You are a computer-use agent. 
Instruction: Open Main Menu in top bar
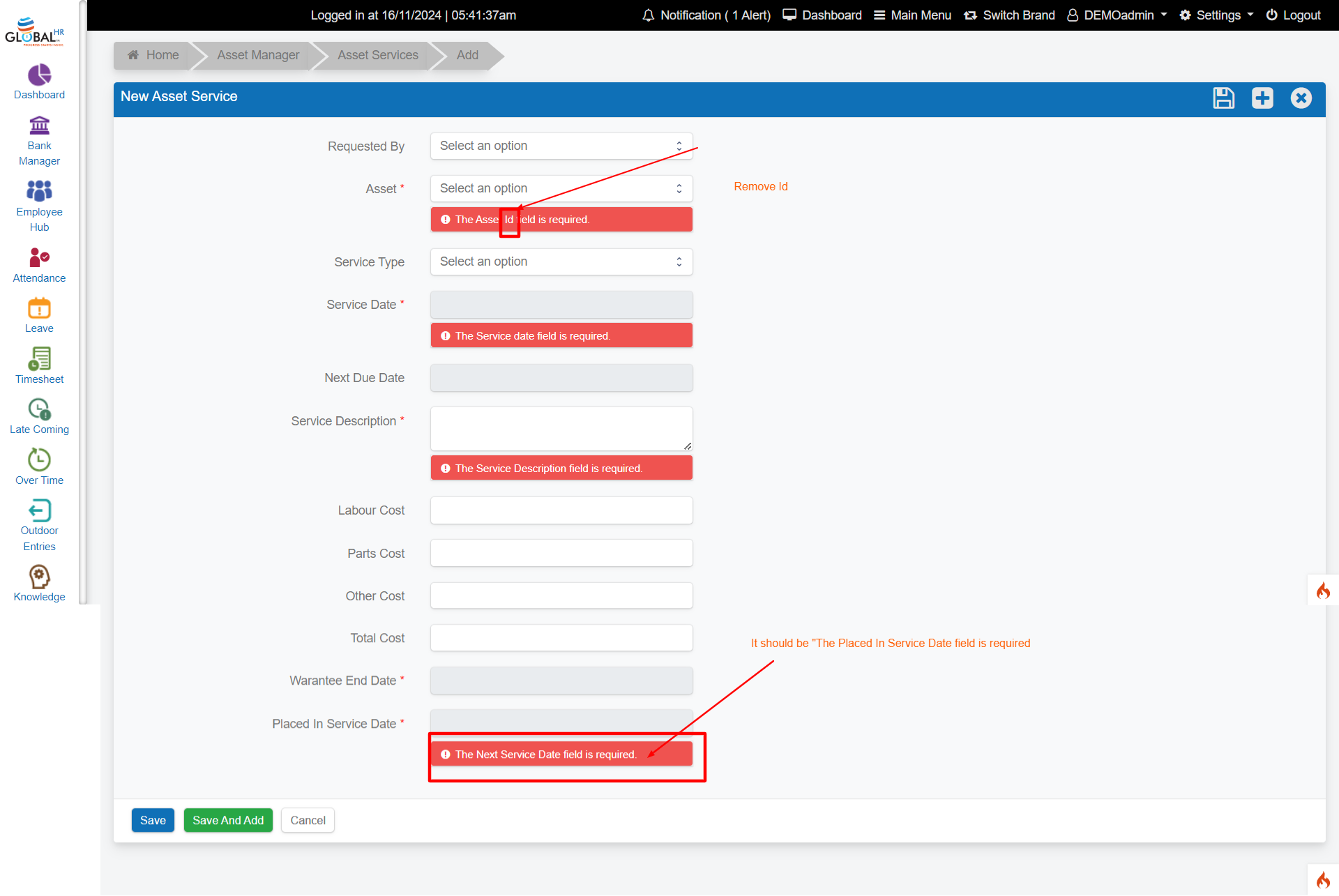point(912,15)
